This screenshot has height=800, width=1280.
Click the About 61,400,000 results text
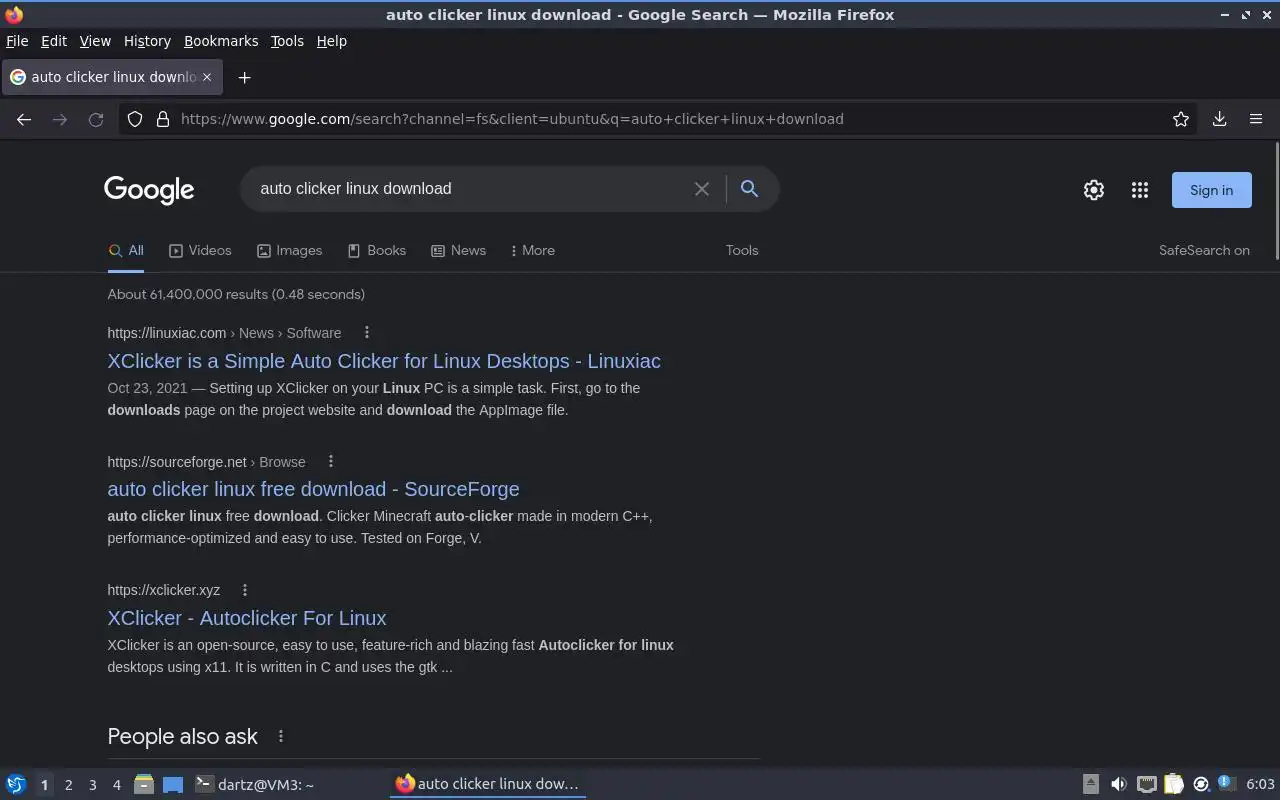coord(236,294)
